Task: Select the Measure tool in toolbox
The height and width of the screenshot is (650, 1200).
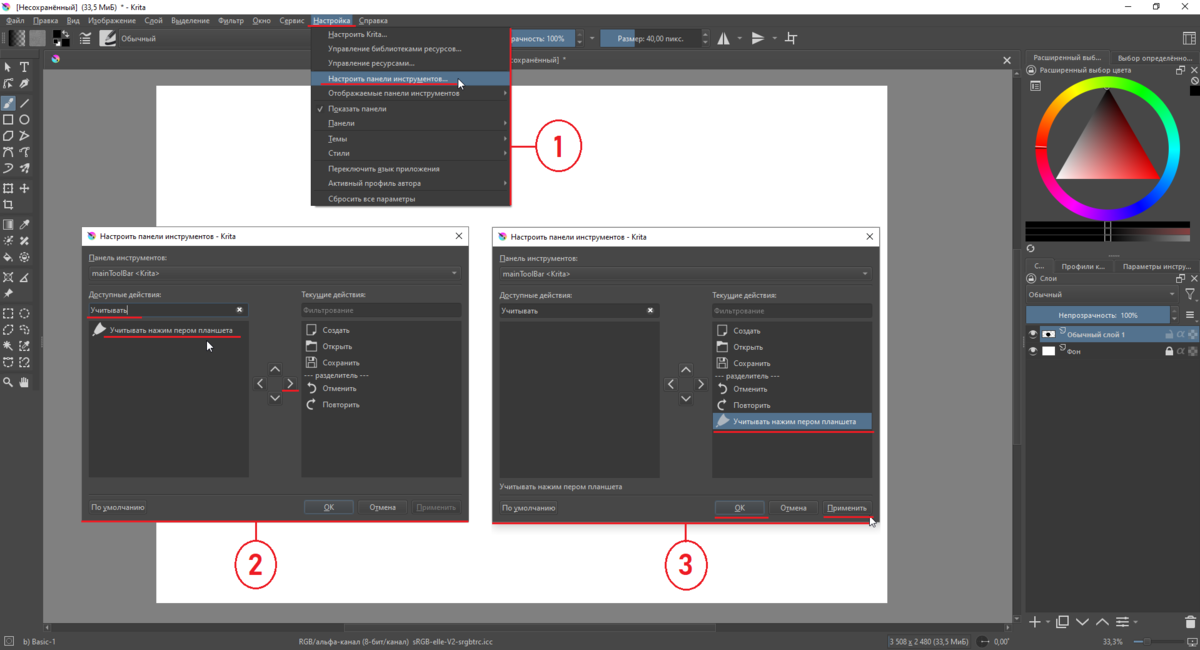Action: pos(24,276)
